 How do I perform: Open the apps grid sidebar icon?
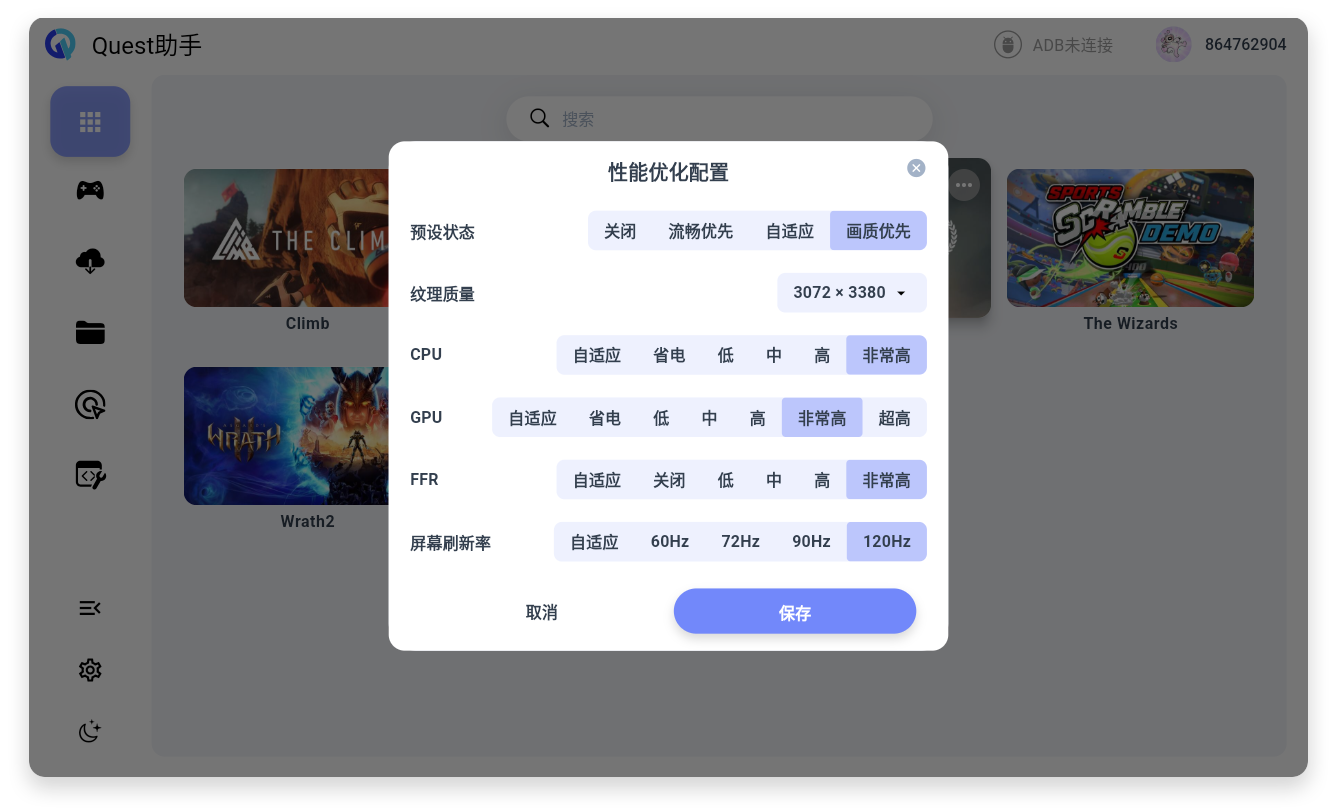click(90, 122)
